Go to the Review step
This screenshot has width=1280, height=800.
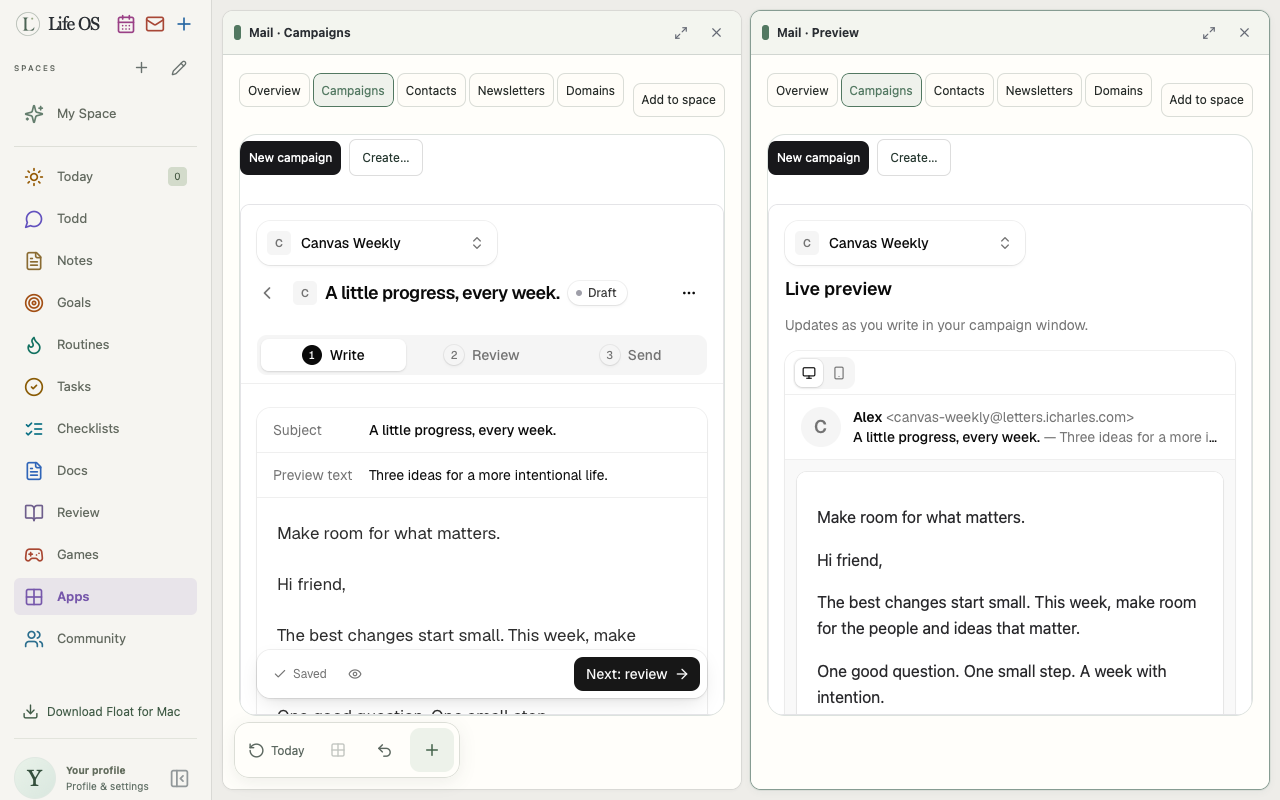[482, 355]
